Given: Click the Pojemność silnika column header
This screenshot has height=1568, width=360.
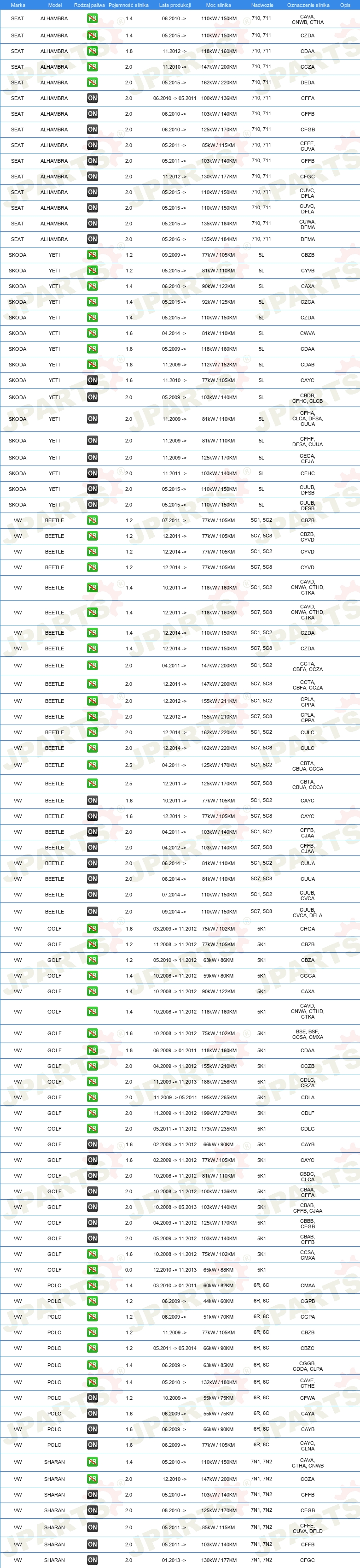Looking at the screenshot, I should coord(128,5).
